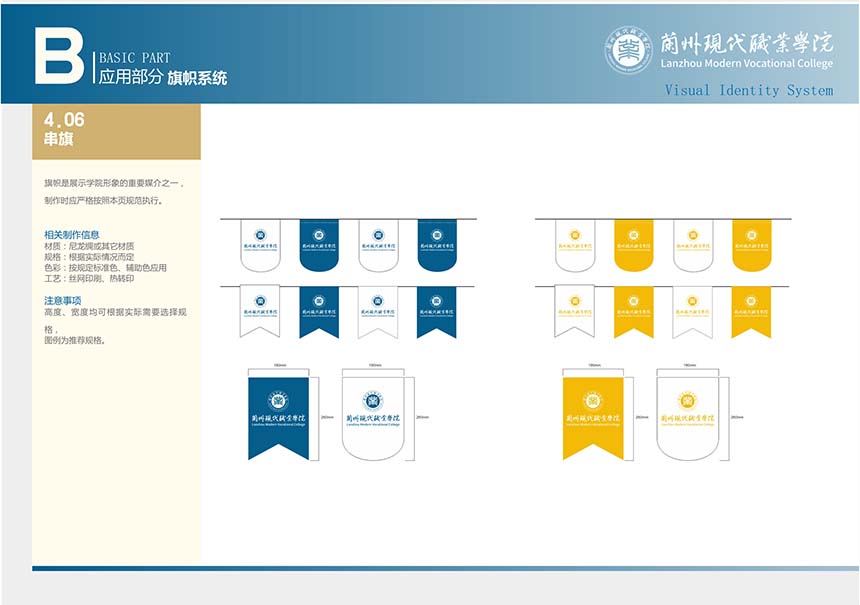Choose leftmost white swallowtail flag on blue string
The width and height of the screenshot is (860, 605).
pyautogui.click(x=260, y=309)
